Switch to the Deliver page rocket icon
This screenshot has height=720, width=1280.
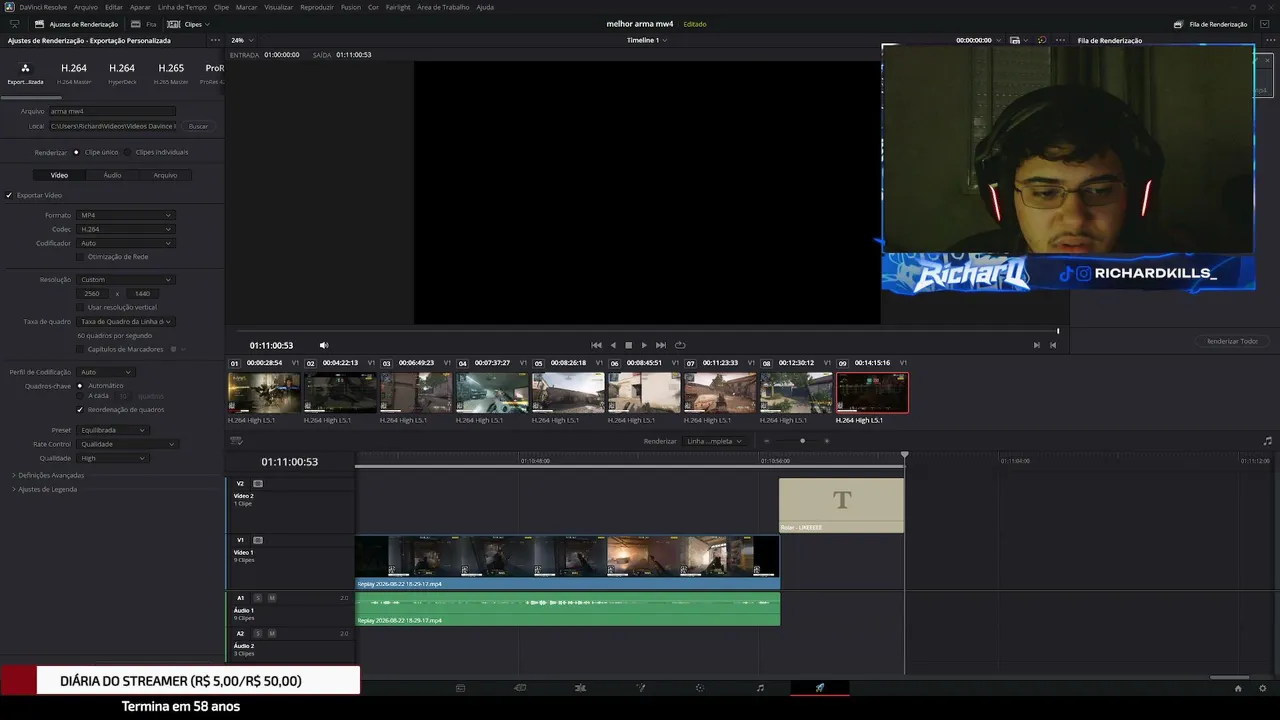pyautogui.click(x=820, y=688)
